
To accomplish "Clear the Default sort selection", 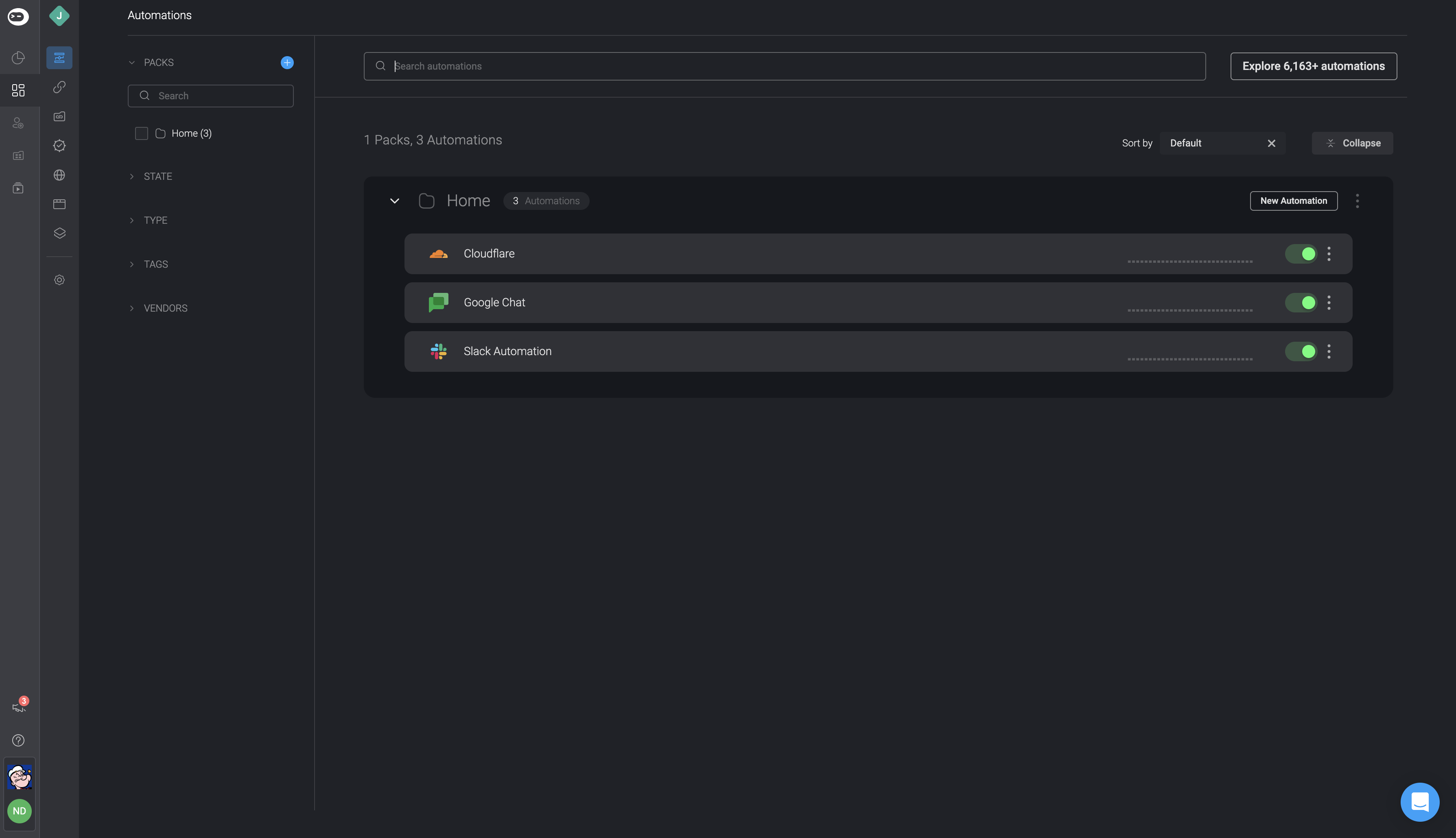I will pos(1271,143).
